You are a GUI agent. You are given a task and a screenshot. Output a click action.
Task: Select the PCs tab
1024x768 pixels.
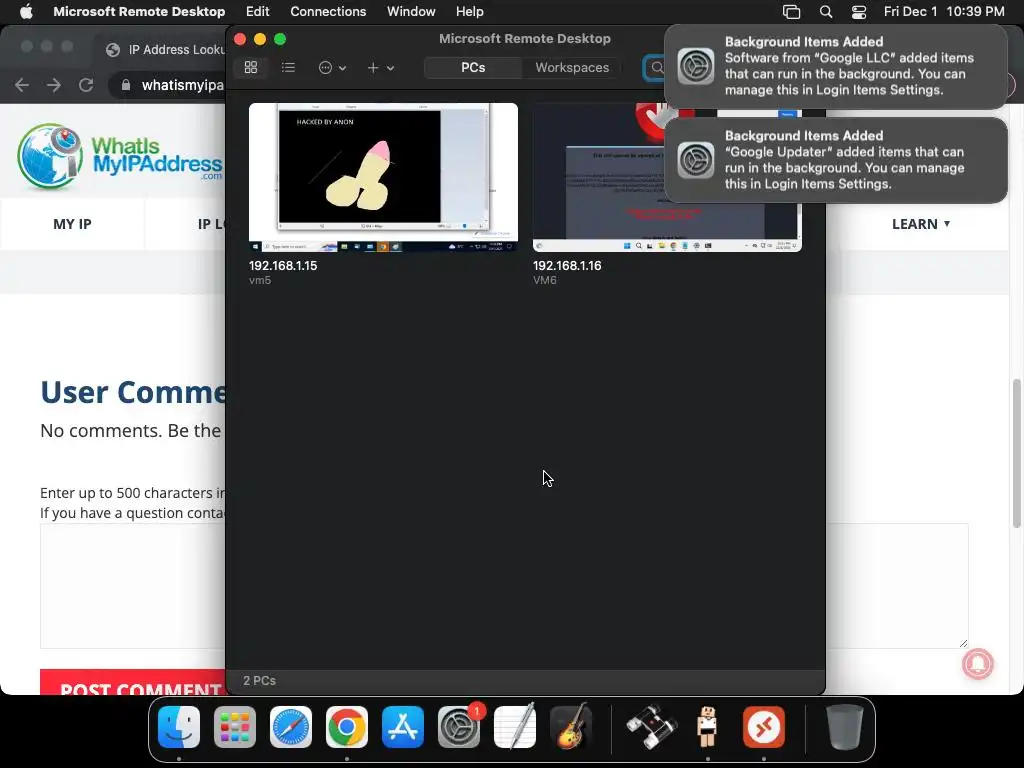pyautogui.click(x=473, y=67)
